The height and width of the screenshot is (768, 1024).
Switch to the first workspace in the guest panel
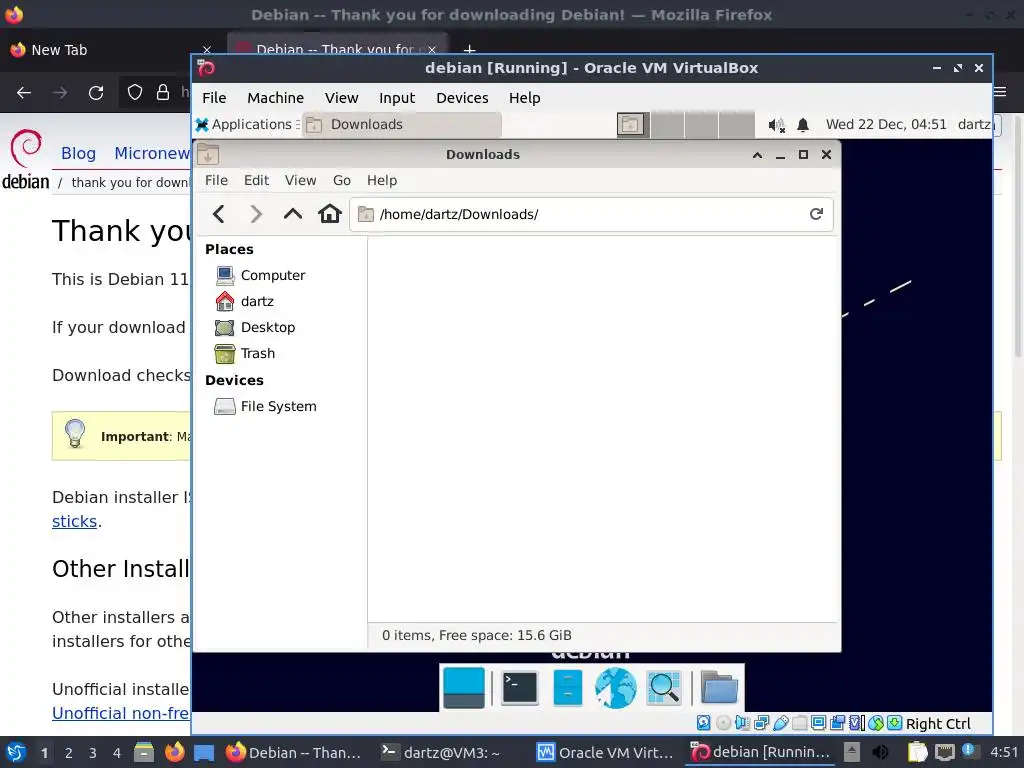tap(631, 124)
